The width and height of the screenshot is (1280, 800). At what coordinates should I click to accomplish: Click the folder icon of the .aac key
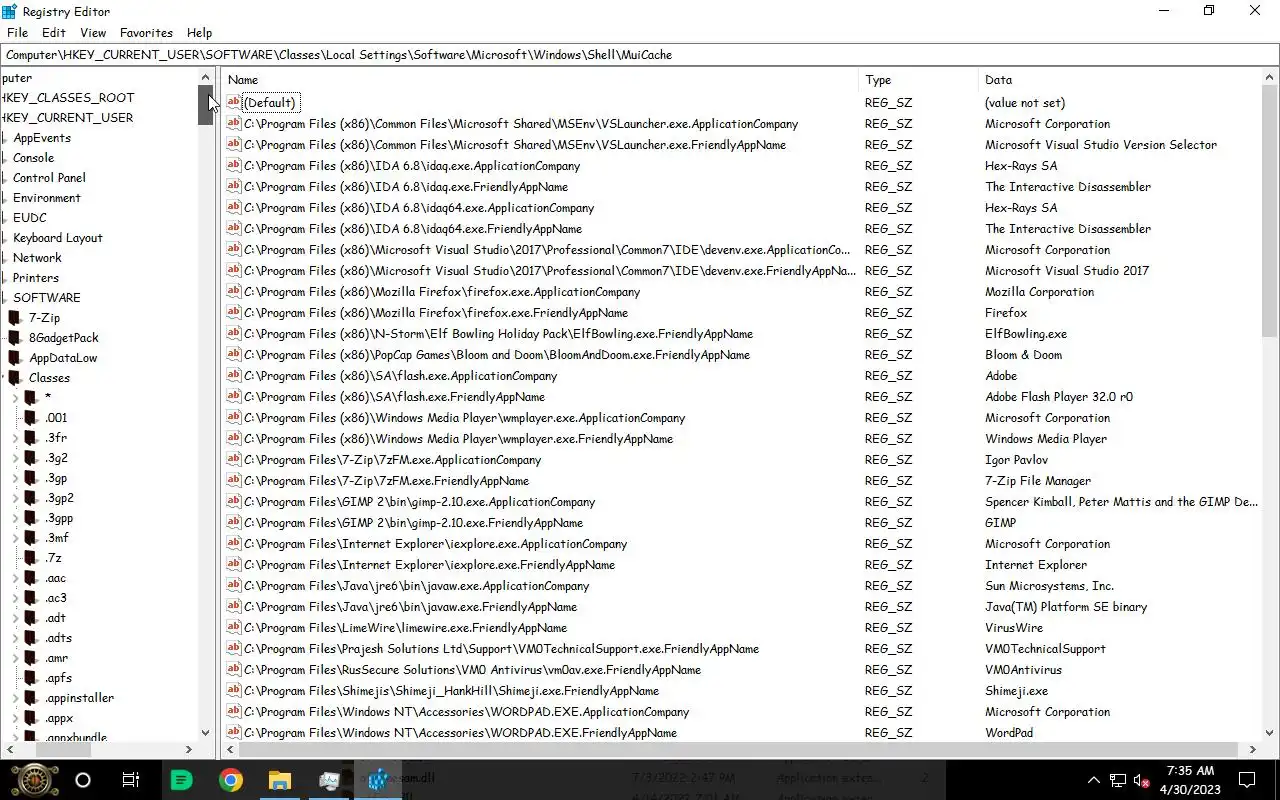(x=30, y=577)
